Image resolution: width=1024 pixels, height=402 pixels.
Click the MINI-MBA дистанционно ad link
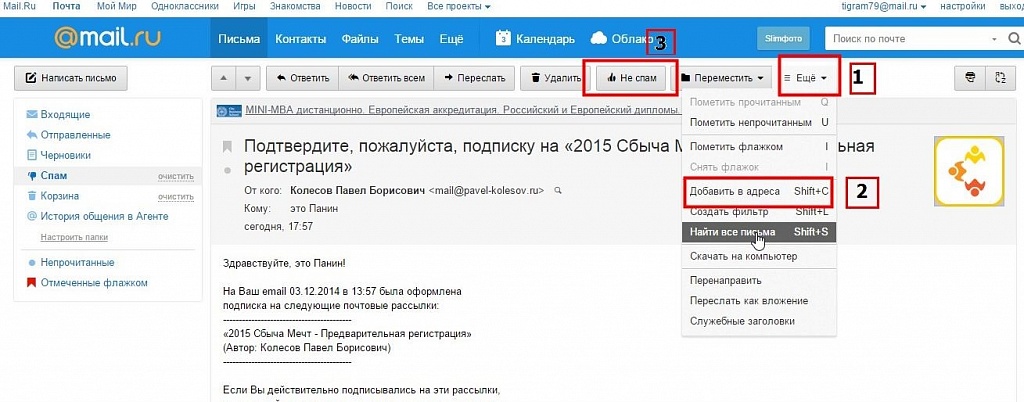(x=462, y=110)
